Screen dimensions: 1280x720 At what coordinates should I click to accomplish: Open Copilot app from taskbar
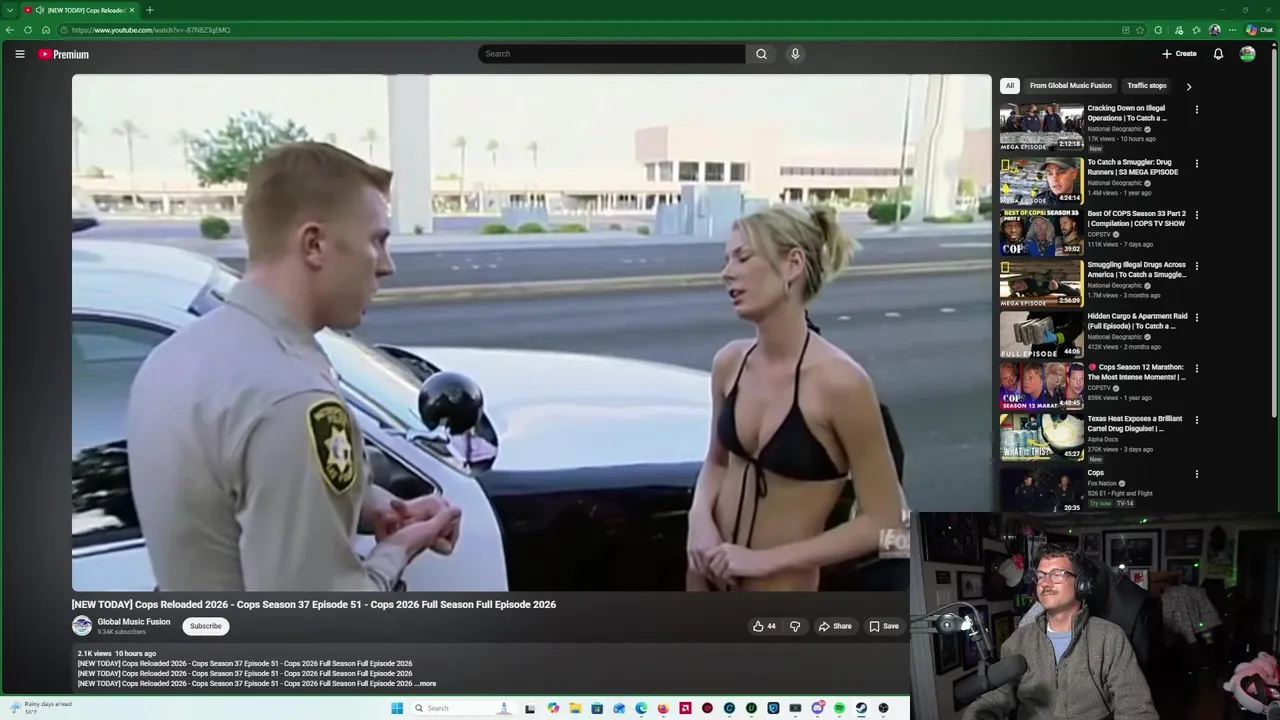coord(553,708)
